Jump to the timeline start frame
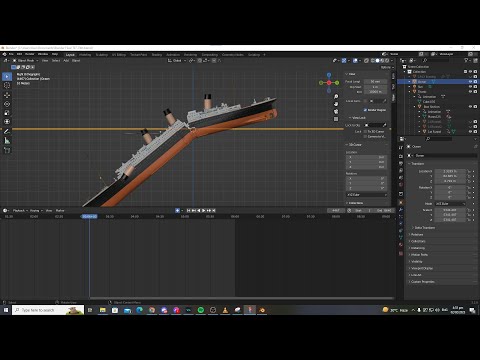The height and width of the screenshot is (360, 480). 188,210
